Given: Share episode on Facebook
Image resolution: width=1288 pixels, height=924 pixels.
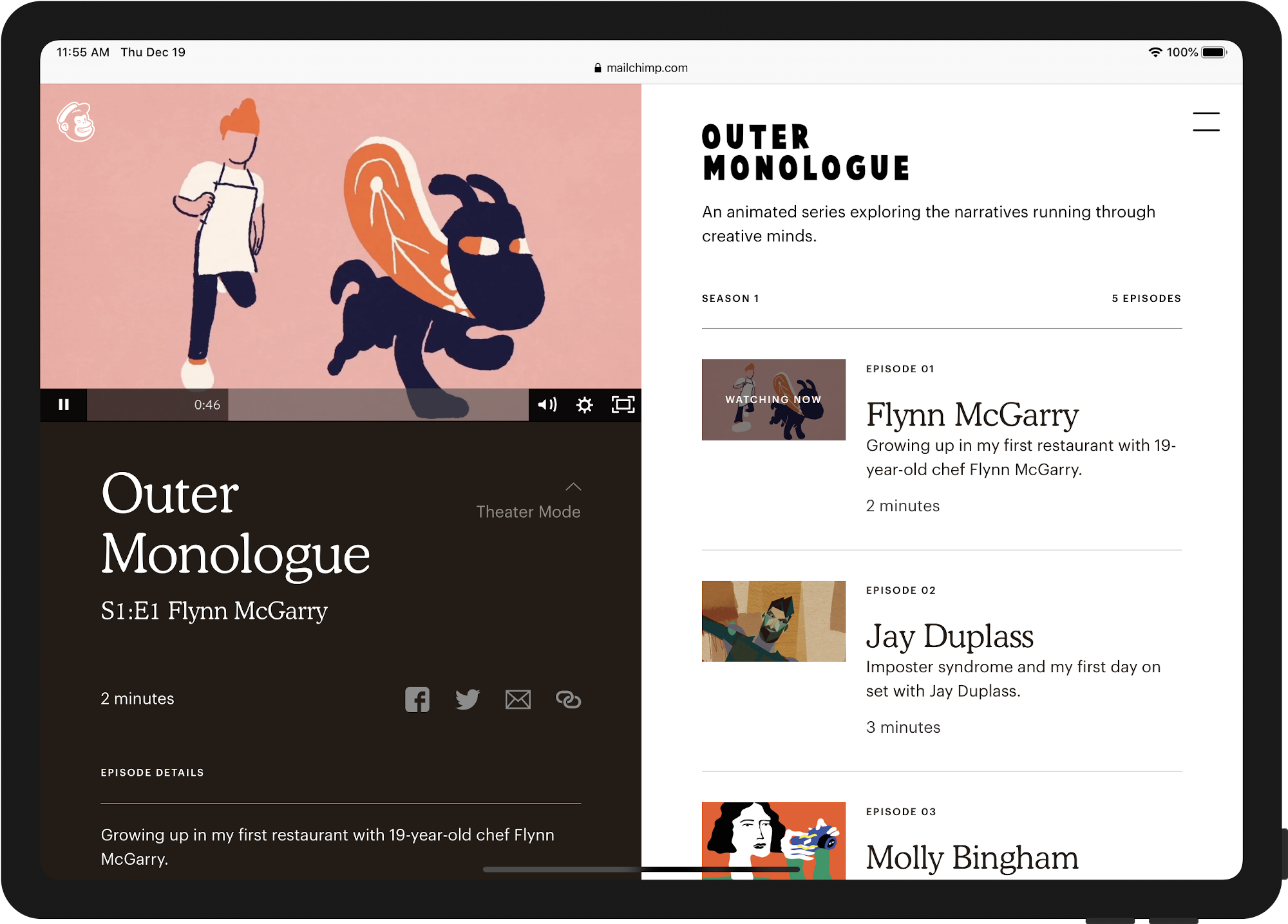Looking at the screenshot, I should 417,699.
